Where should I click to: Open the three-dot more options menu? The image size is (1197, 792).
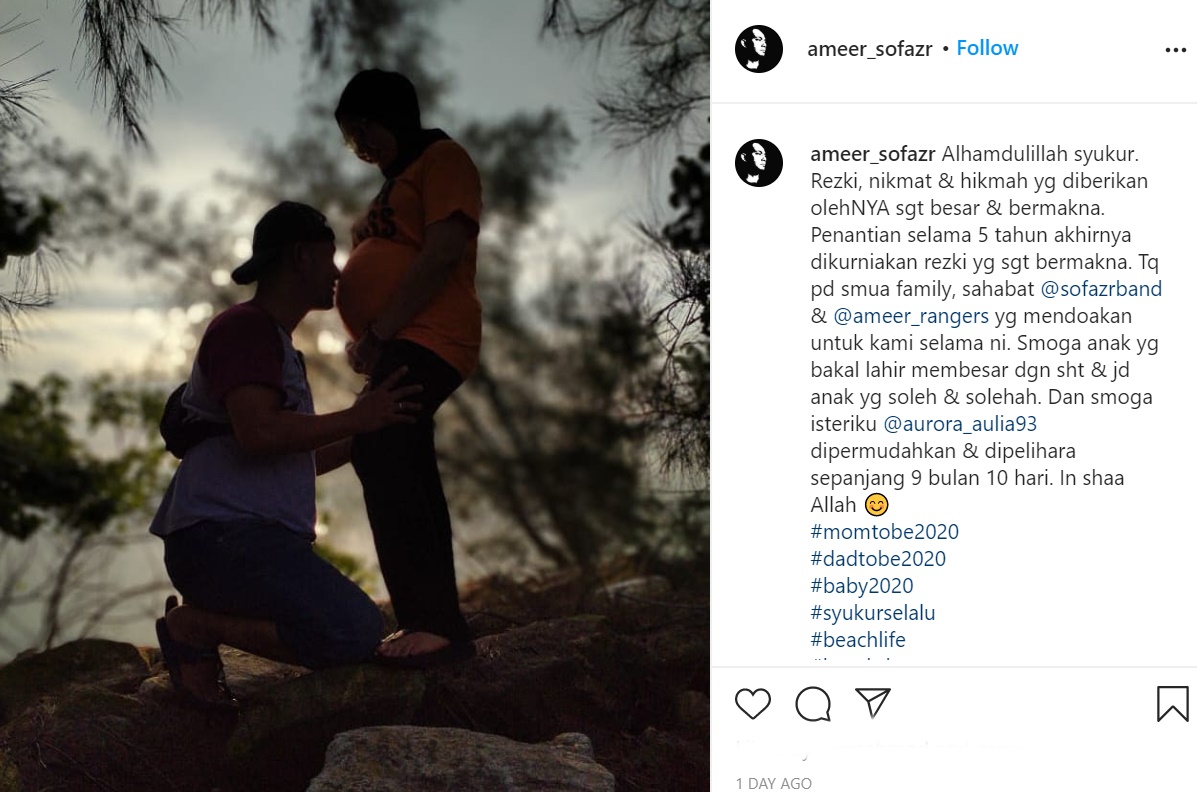pos(1176,50)
